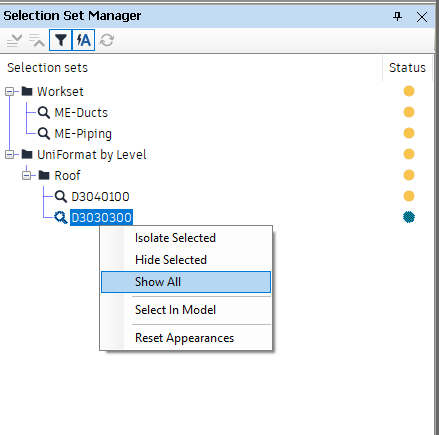Click the ME-Ducts status dot
The image size is (439, 435).
409,112
